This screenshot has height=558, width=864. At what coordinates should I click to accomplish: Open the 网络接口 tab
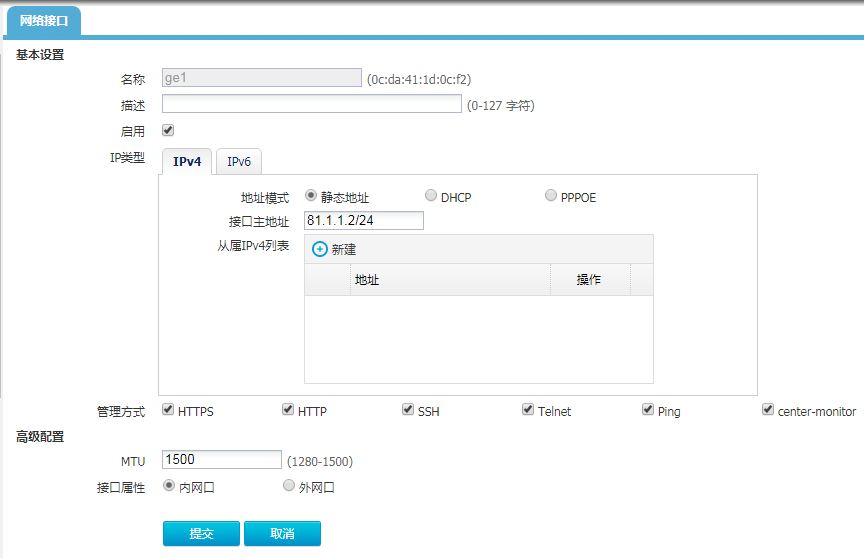point(43,21)
